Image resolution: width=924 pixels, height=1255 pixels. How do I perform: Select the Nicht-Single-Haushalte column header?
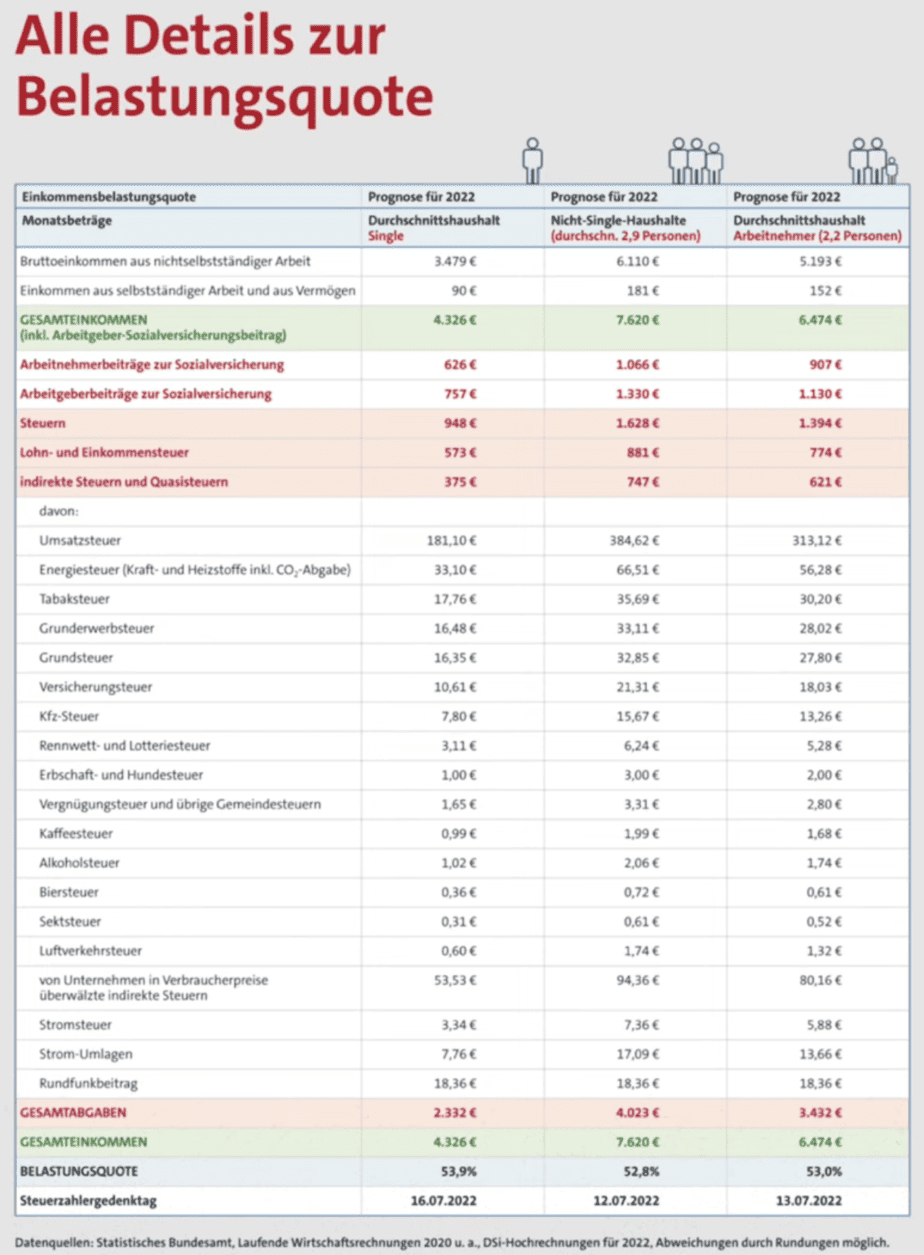coord(616,220)
